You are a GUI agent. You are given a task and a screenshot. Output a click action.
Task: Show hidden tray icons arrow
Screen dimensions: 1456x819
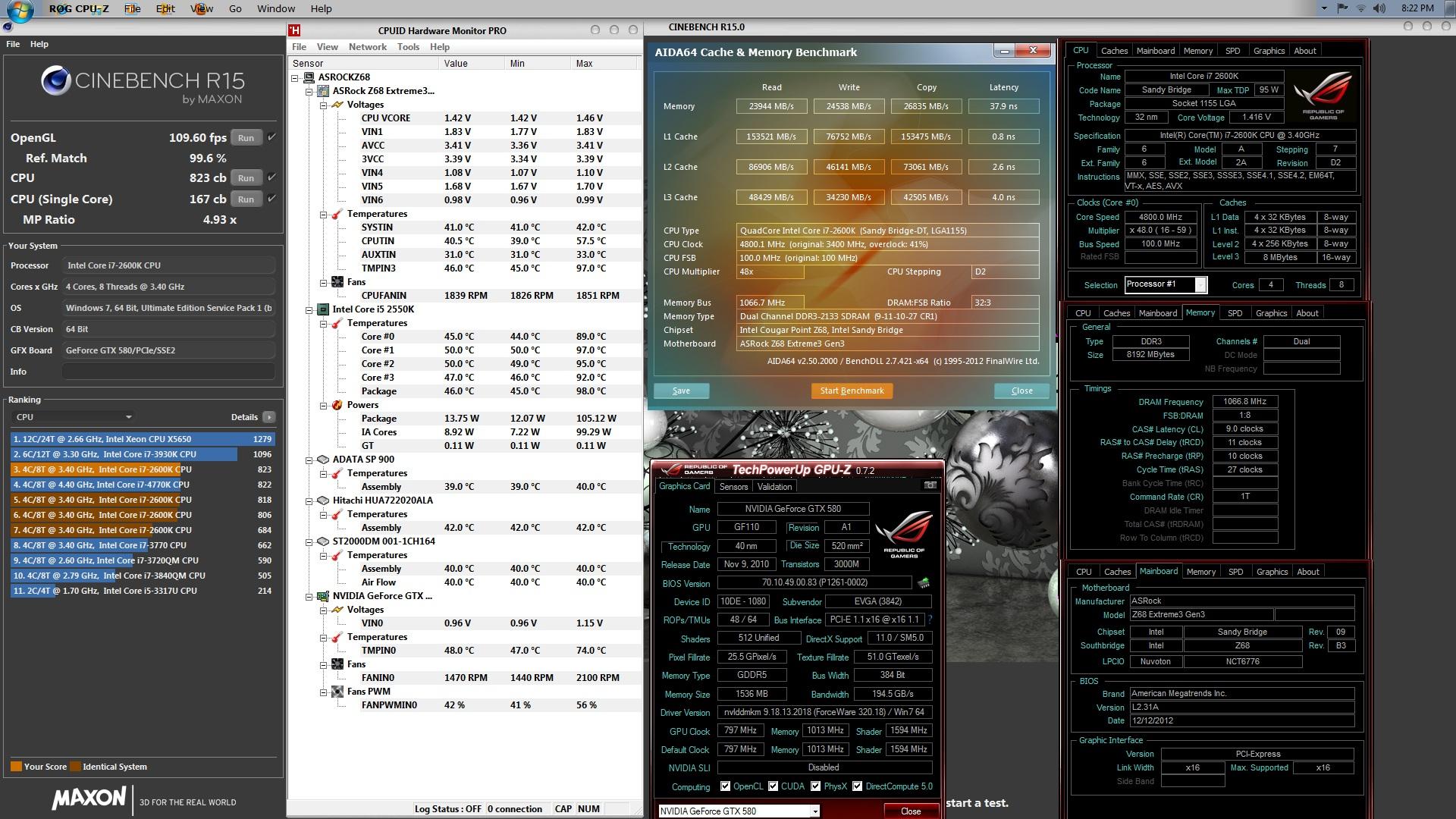coord(1324,8)
